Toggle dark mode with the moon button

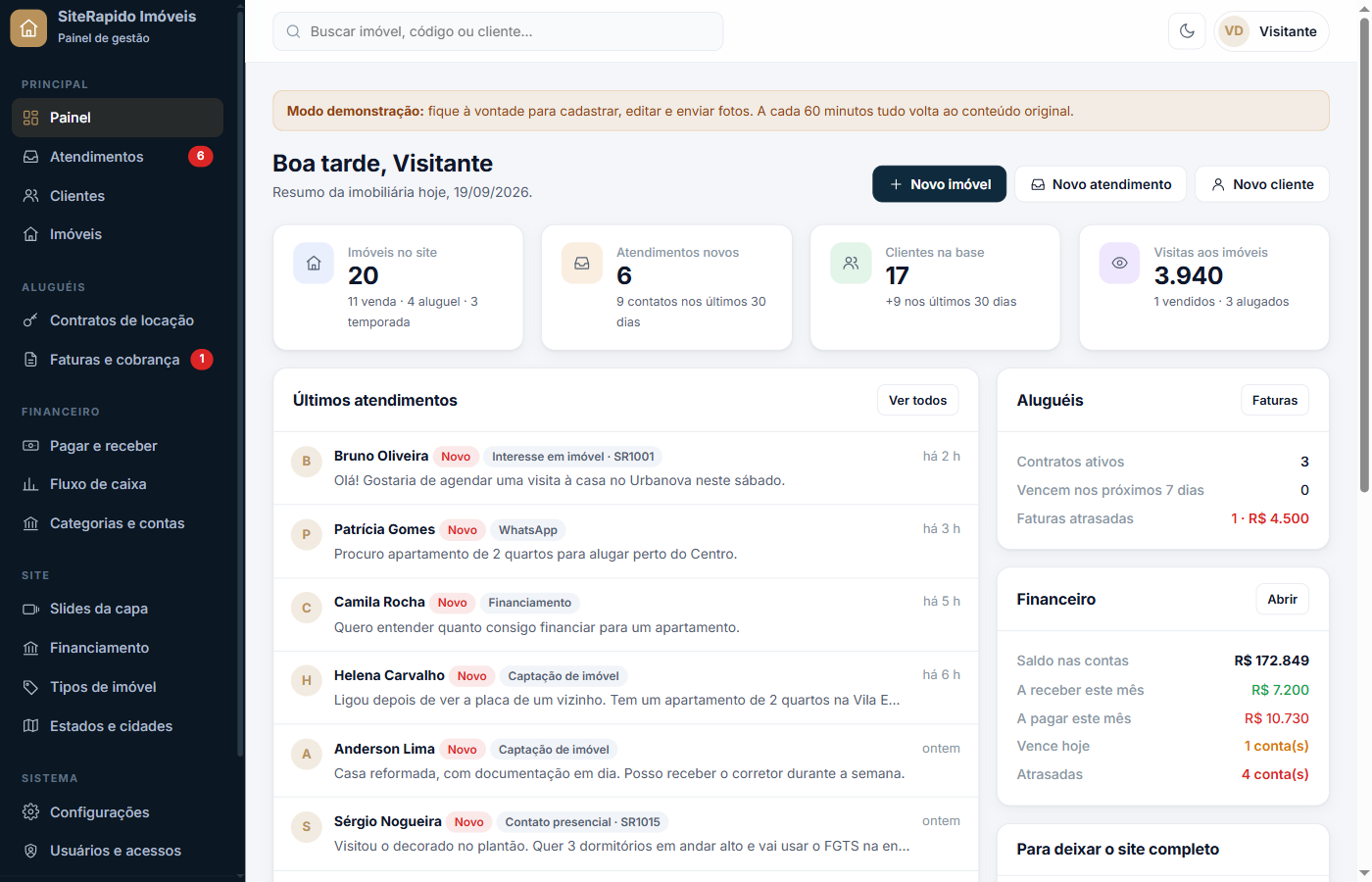click(1187, 31)
